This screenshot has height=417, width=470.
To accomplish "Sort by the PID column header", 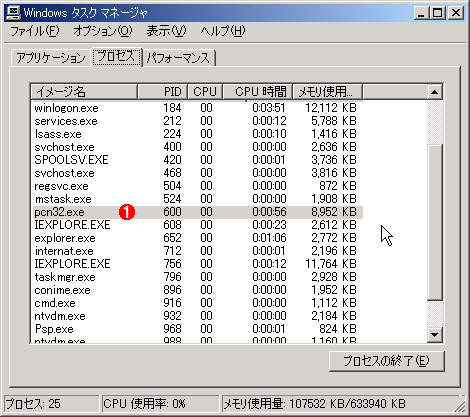I will (x=163, y=92).
